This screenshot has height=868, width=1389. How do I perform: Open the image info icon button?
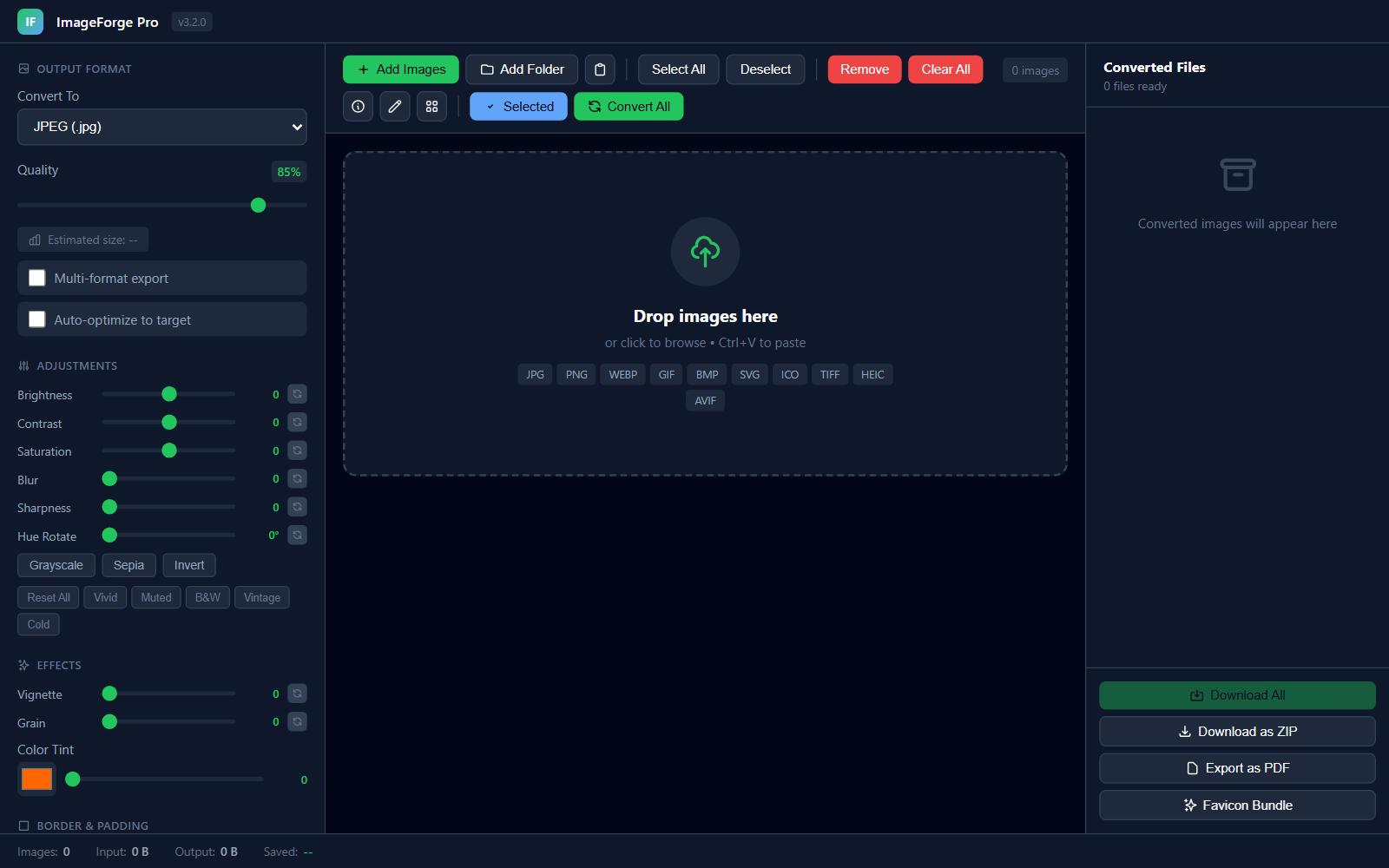pyautogui.click(x=358, y=107)
